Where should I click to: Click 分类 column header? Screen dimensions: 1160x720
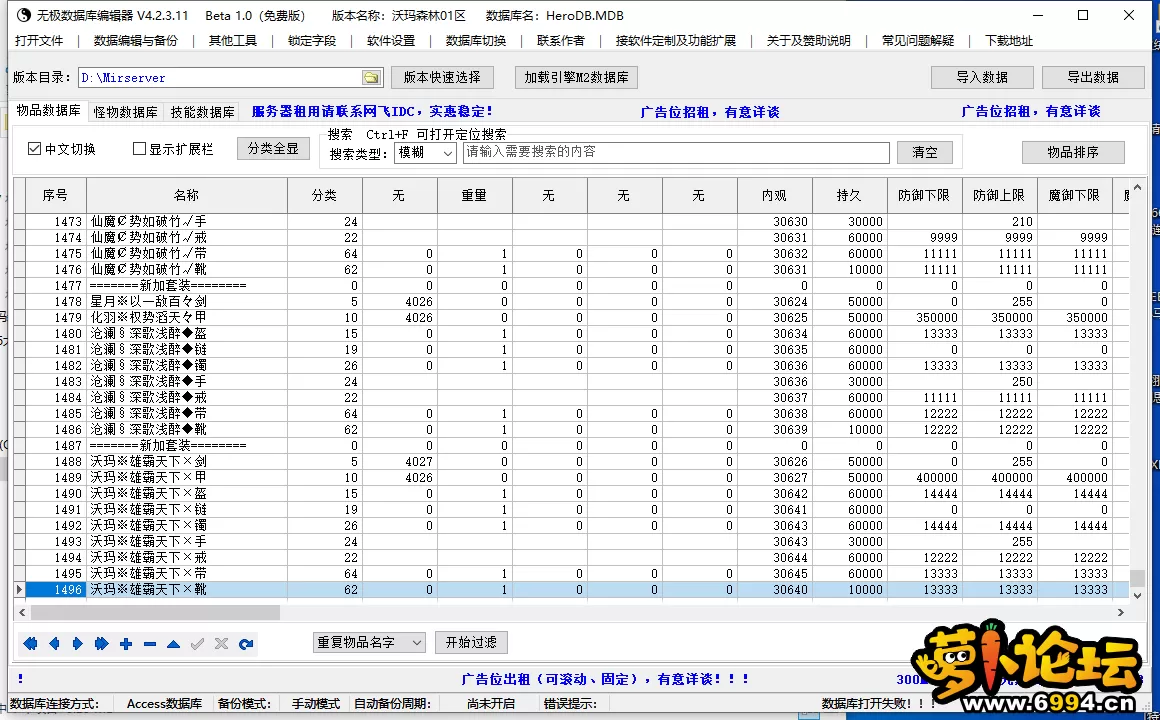[325, 195]
